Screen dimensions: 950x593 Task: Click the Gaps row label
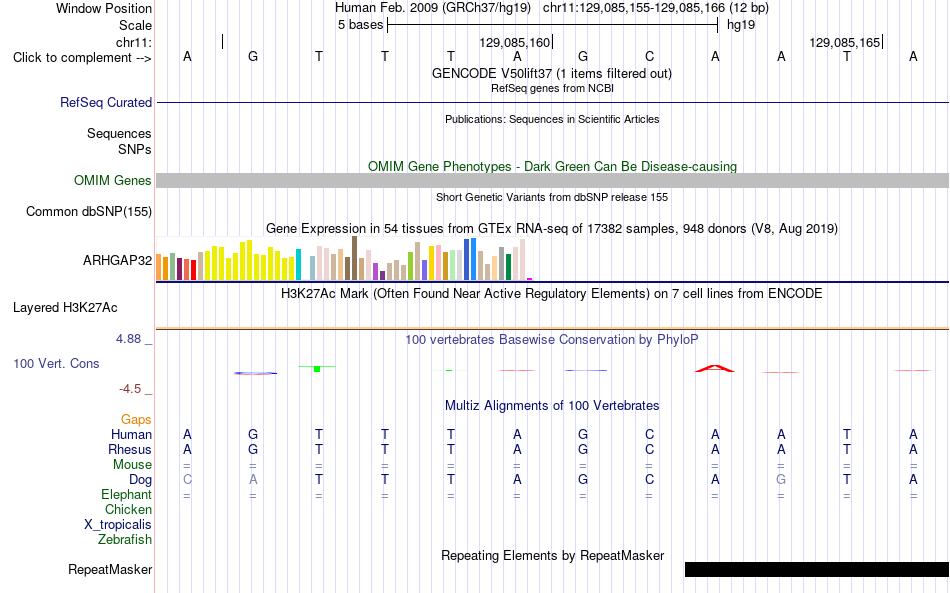point(136,419)
